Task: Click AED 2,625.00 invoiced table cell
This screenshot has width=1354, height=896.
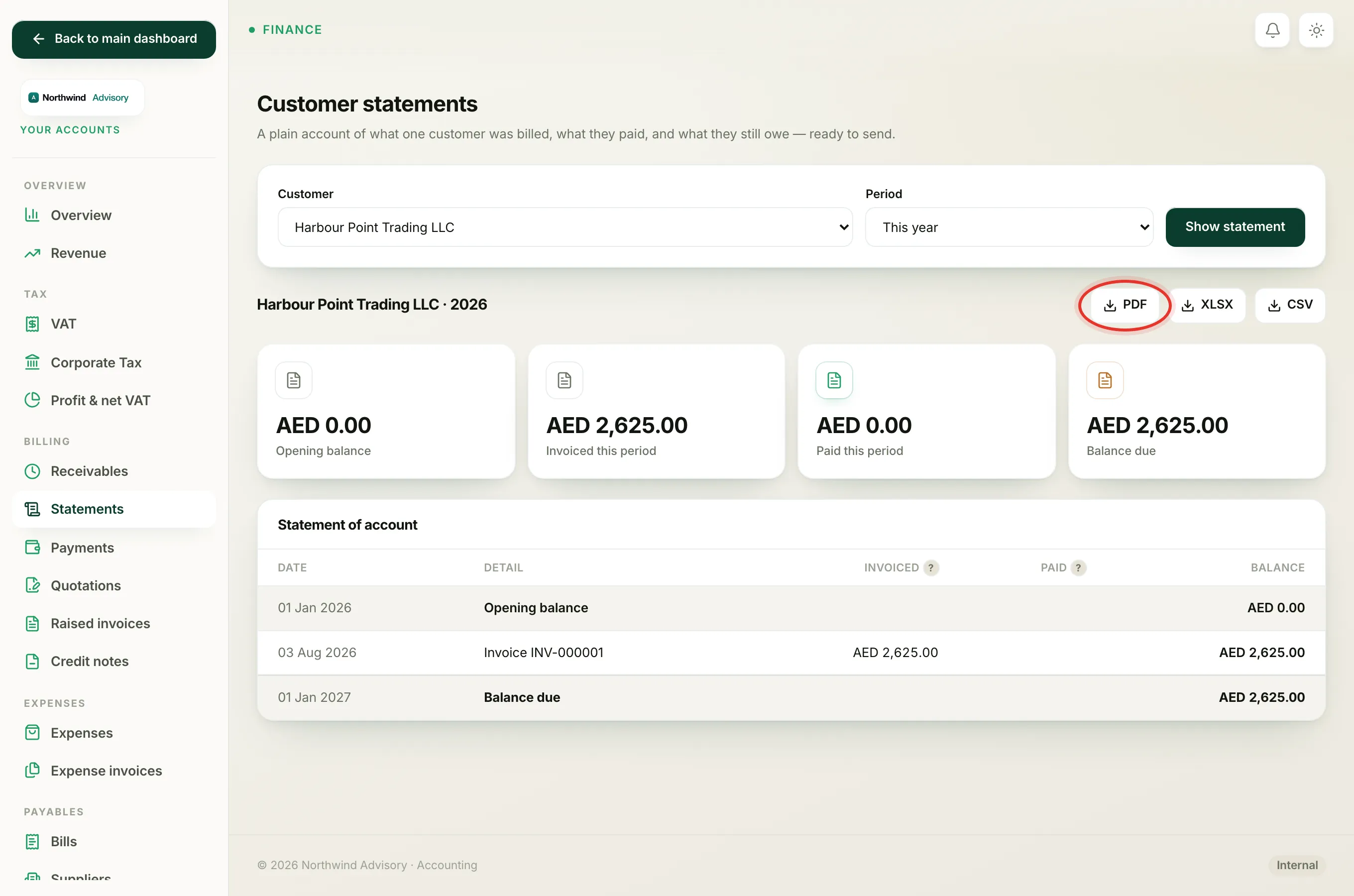Action: point(895,652)
